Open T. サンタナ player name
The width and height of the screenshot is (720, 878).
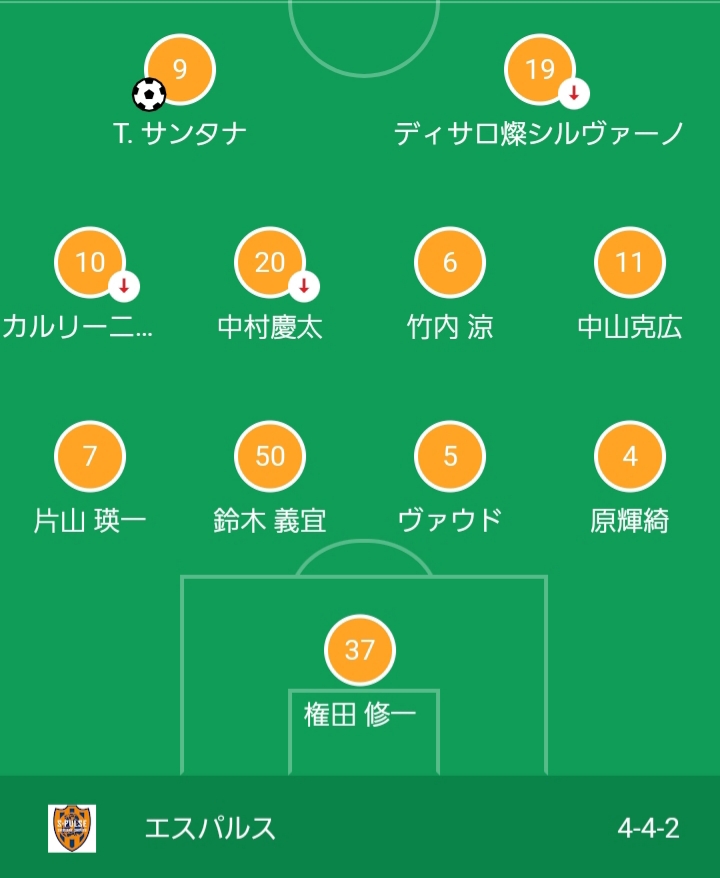click(x=180, y=133)
